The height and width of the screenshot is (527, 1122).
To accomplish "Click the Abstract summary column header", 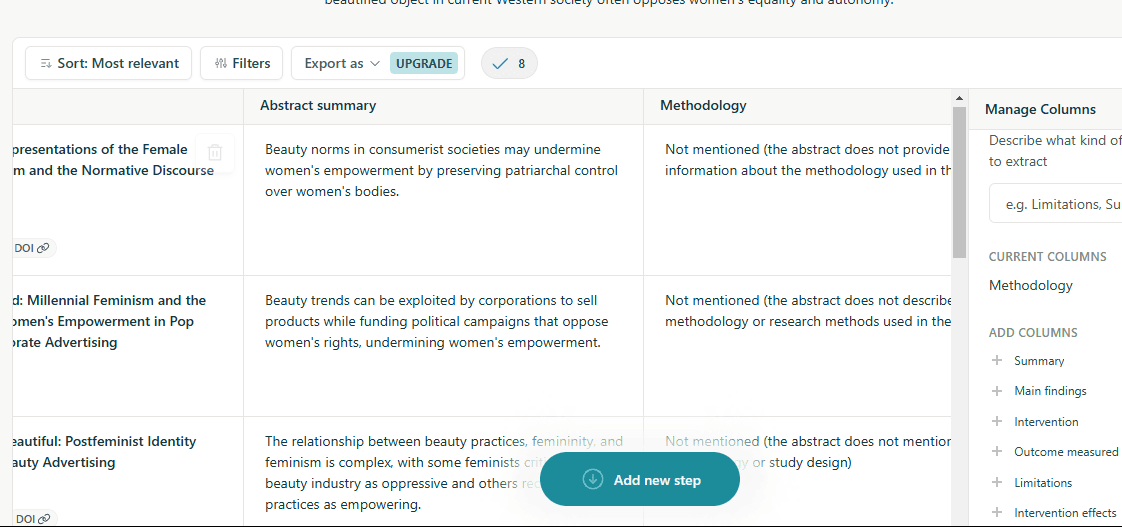I will pos(318,105).
